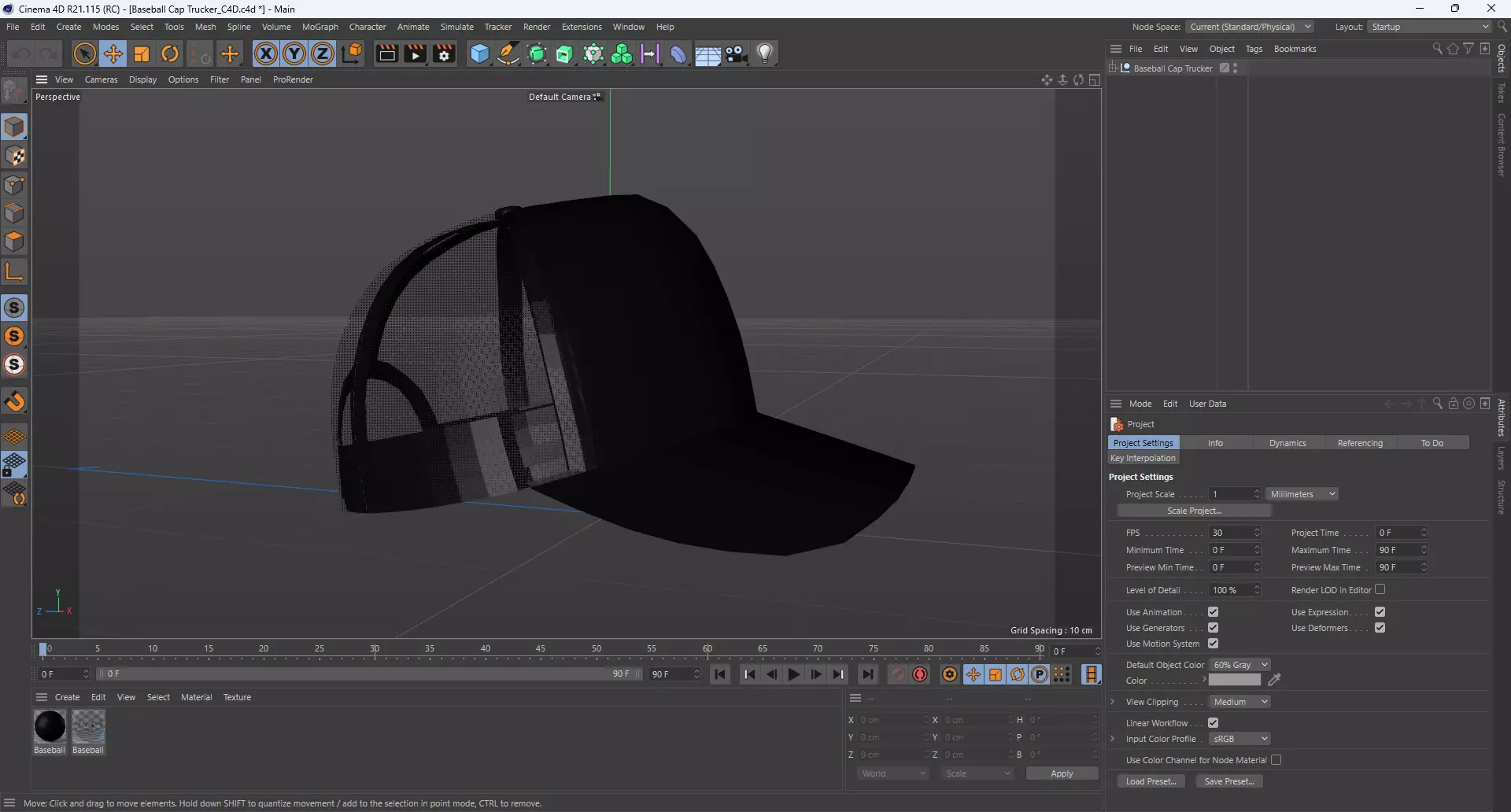
Task: Open the MoGraph menu
Action: point(320,27)
